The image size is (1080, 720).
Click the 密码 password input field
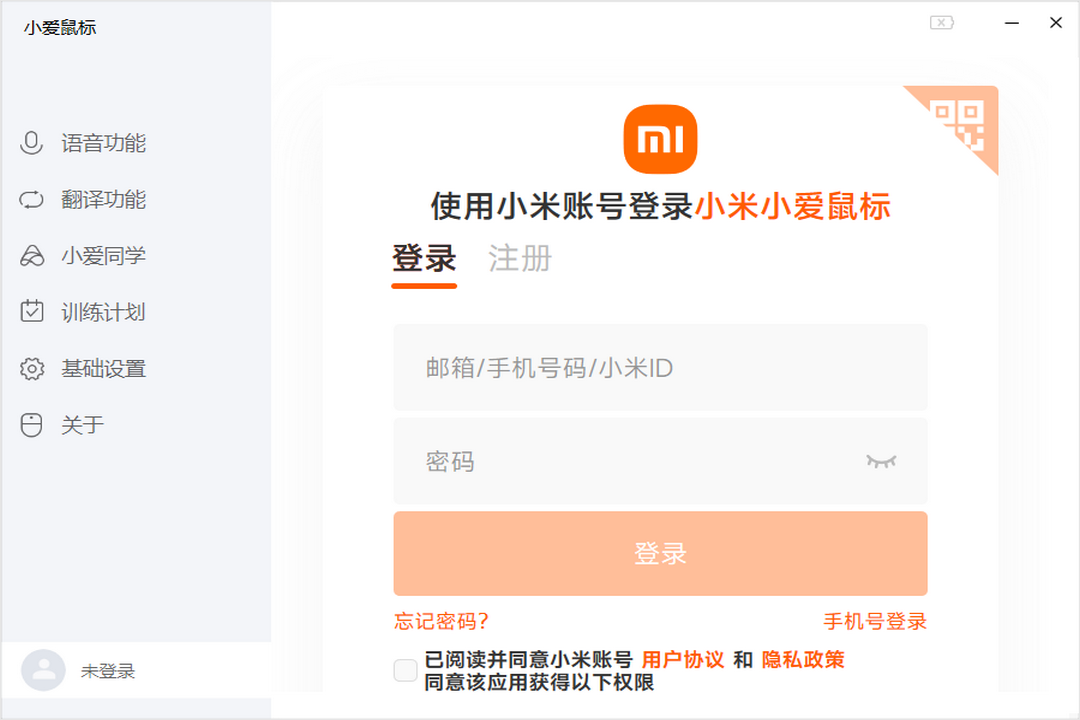[660, 462]
